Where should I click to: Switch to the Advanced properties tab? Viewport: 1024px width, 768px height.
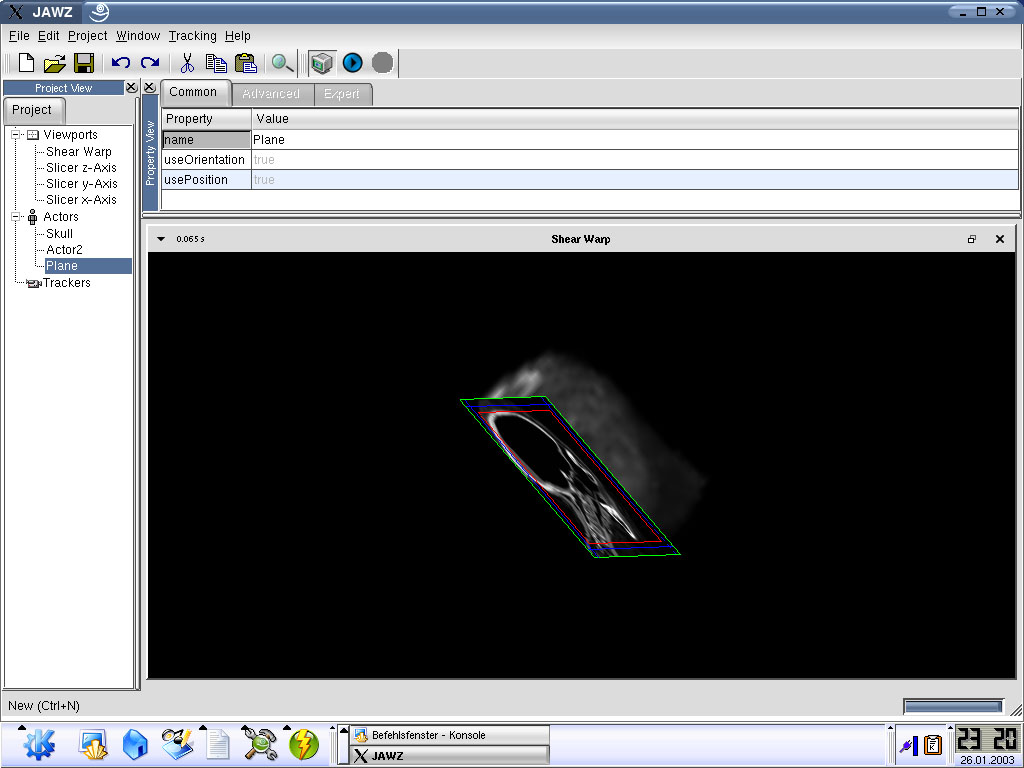pyautogui.click(x=271, y=94)
